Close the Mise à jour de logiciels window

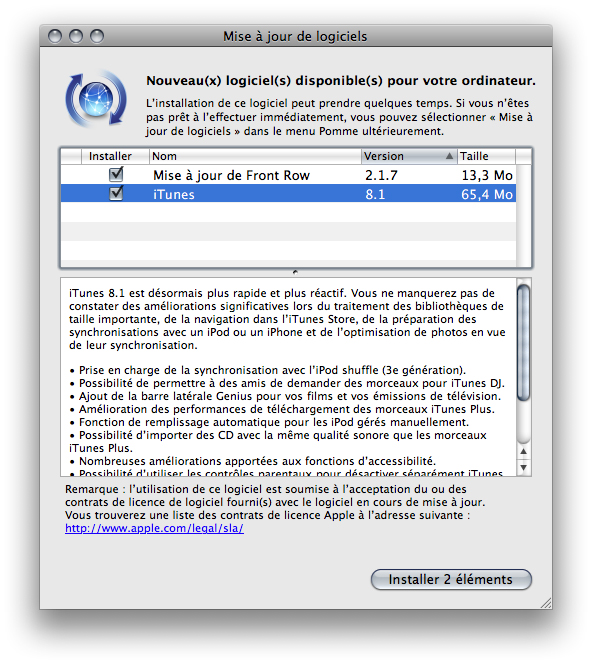pos(55,36)
